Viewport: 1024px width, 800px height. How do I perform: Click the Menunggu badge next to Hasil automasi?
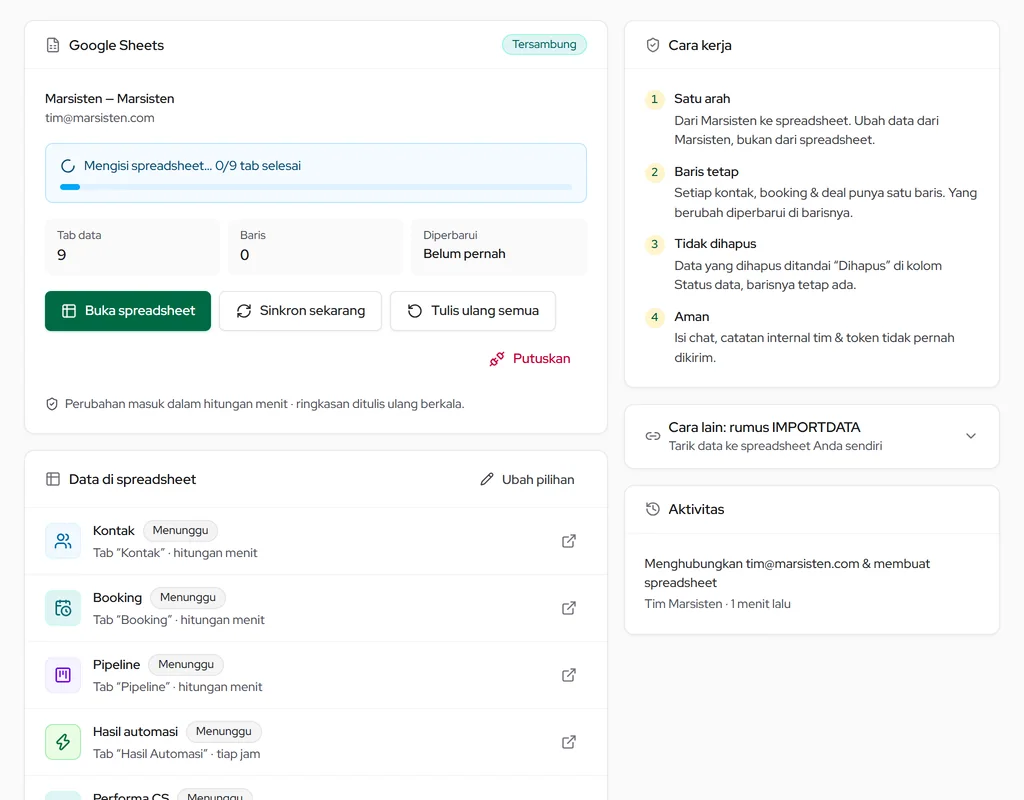(x=223, y=731)
